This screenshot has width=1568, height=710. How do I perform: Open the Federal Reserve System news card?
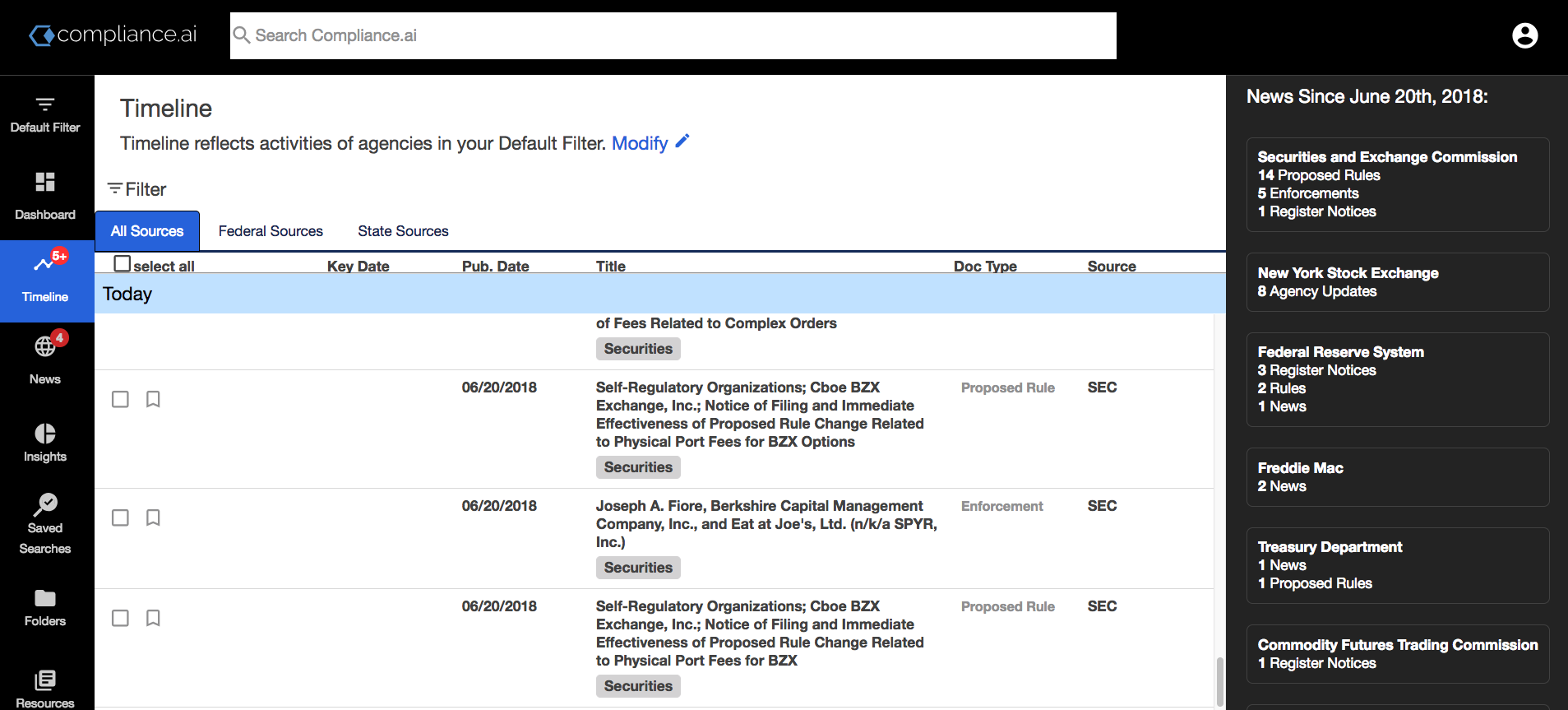point(1398,379)
